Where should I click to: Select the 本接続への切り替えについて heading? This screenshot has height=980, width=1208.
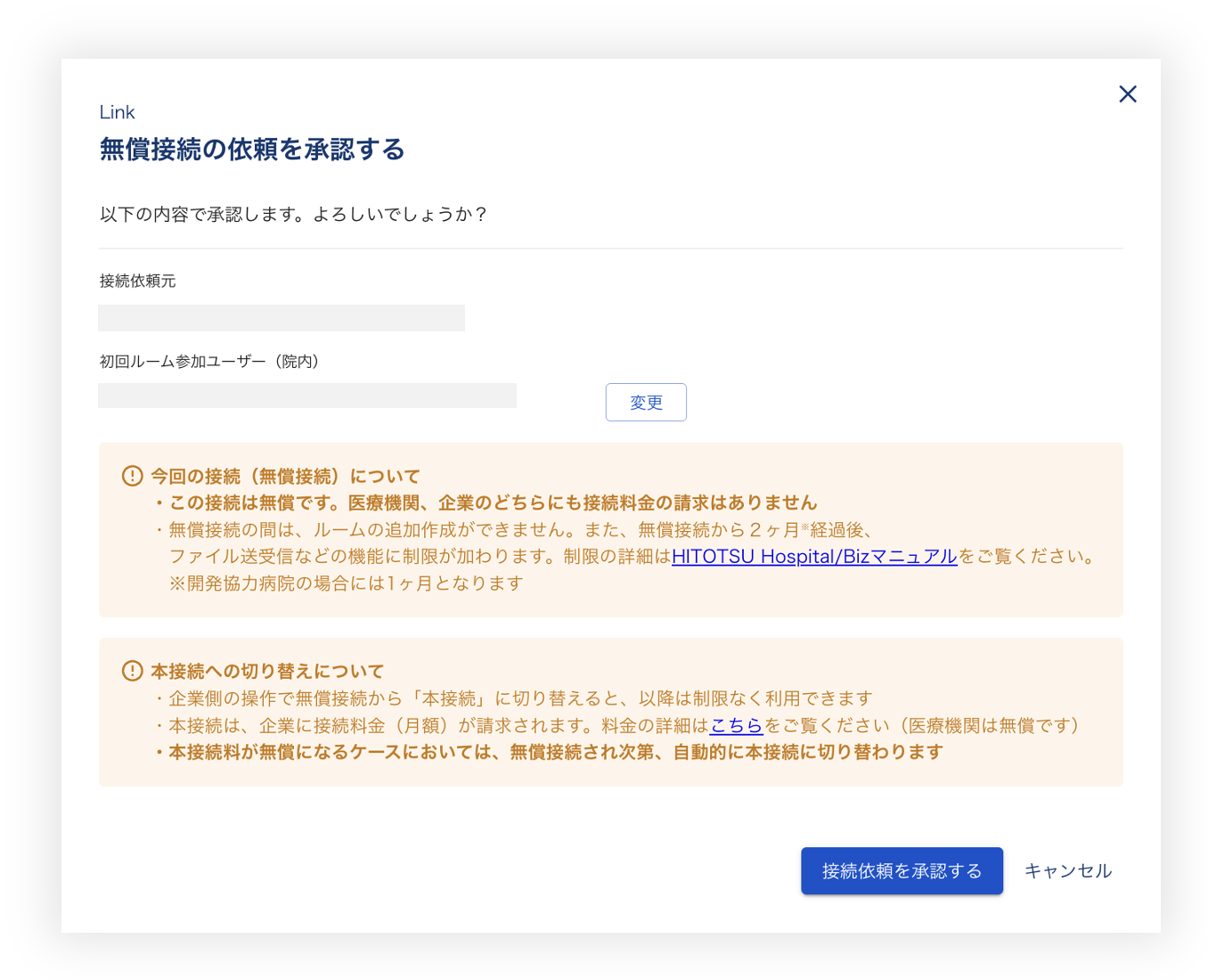coord(267,671)
